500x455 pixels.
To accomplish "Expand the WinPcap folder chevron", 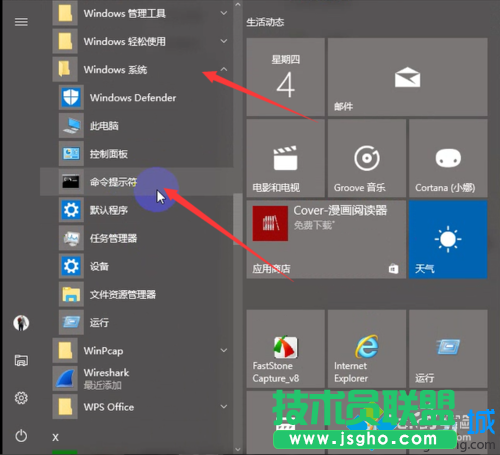I will 224,350.
